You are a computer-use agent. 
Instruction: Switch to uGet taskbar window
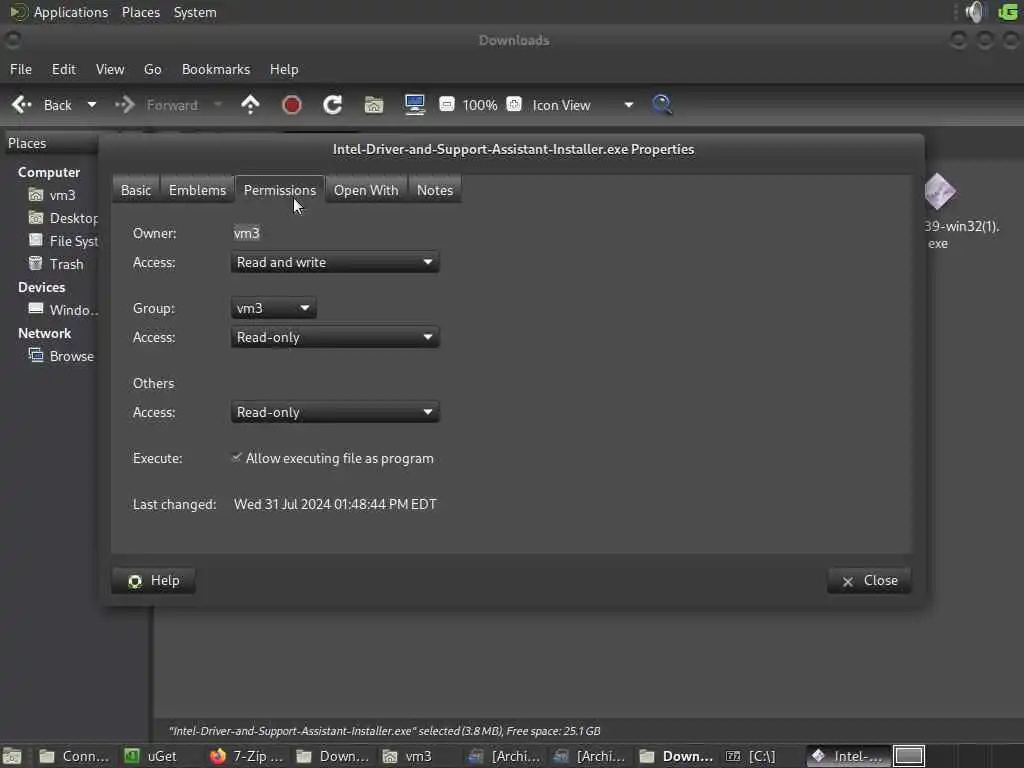click(152, 756)
